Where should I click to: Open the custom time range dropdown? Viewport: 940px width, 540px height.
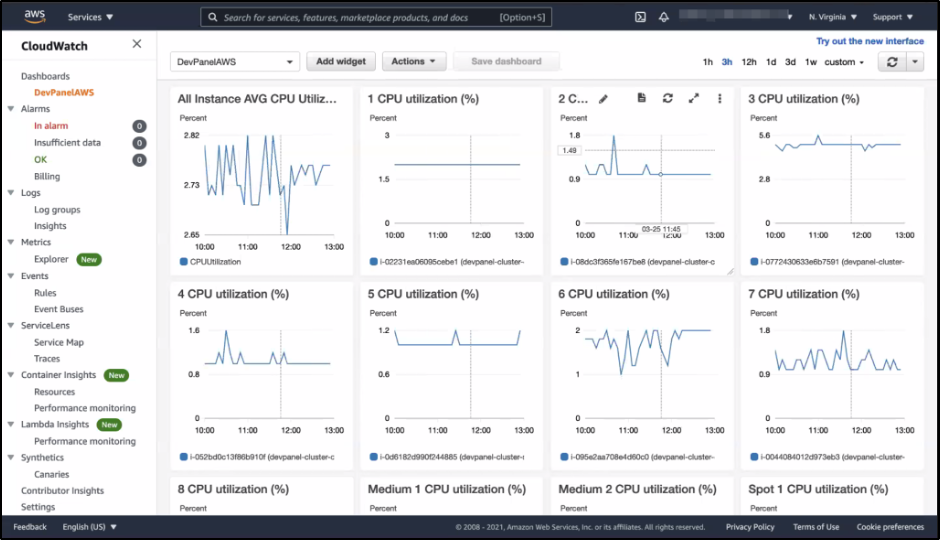click(844, 62)
